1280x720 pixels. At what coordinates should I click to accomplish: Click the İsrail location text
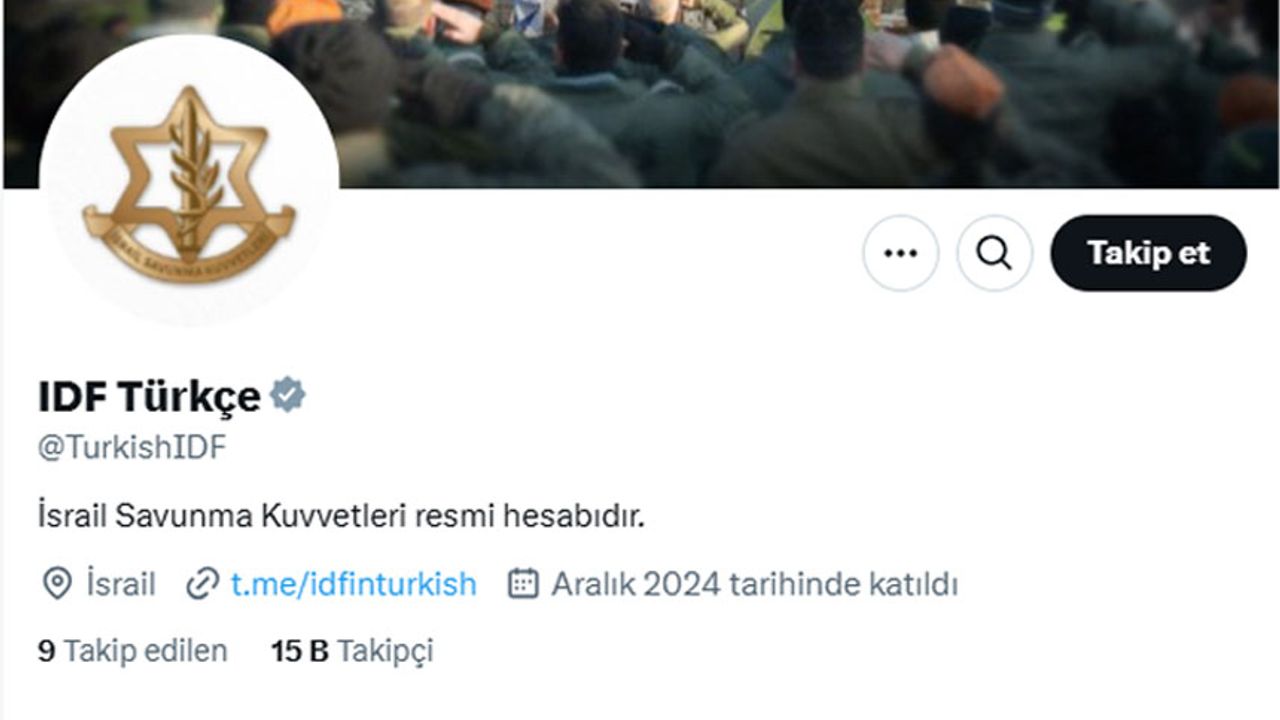coord(121,584)
